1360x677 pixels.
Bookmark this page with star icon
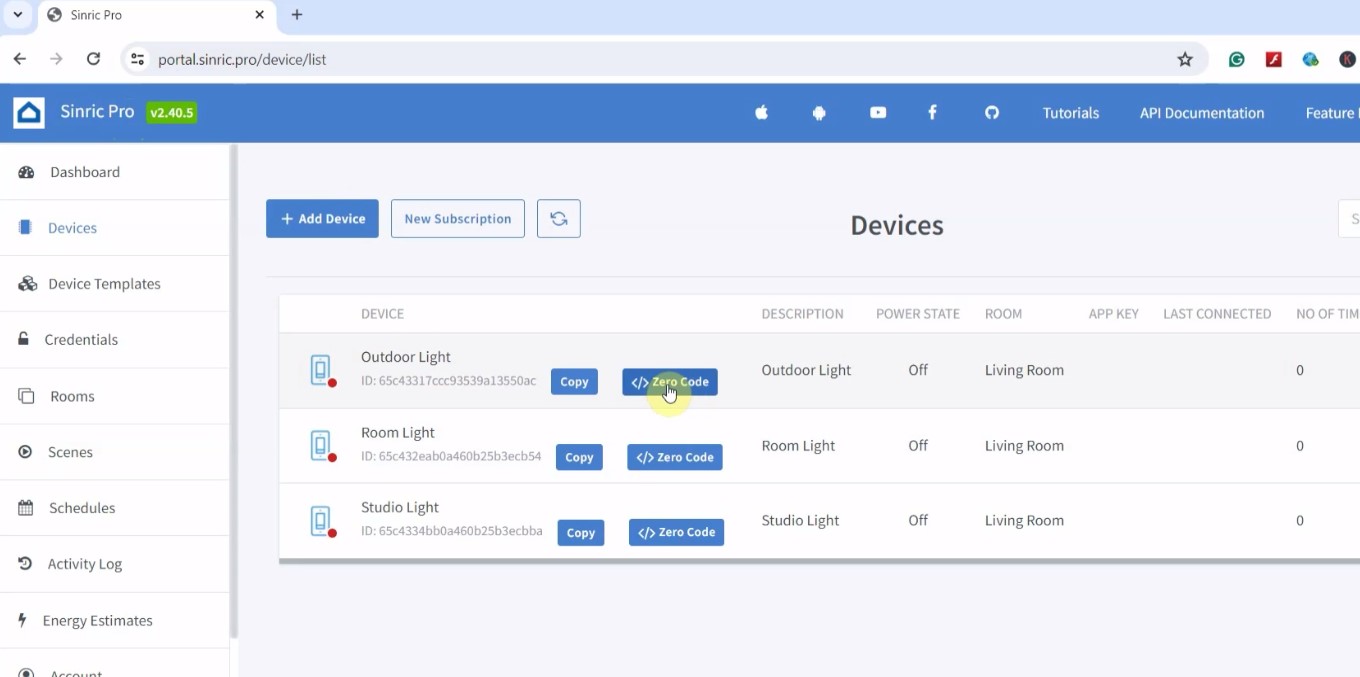pyautogui.click(x=1185, y=60)
